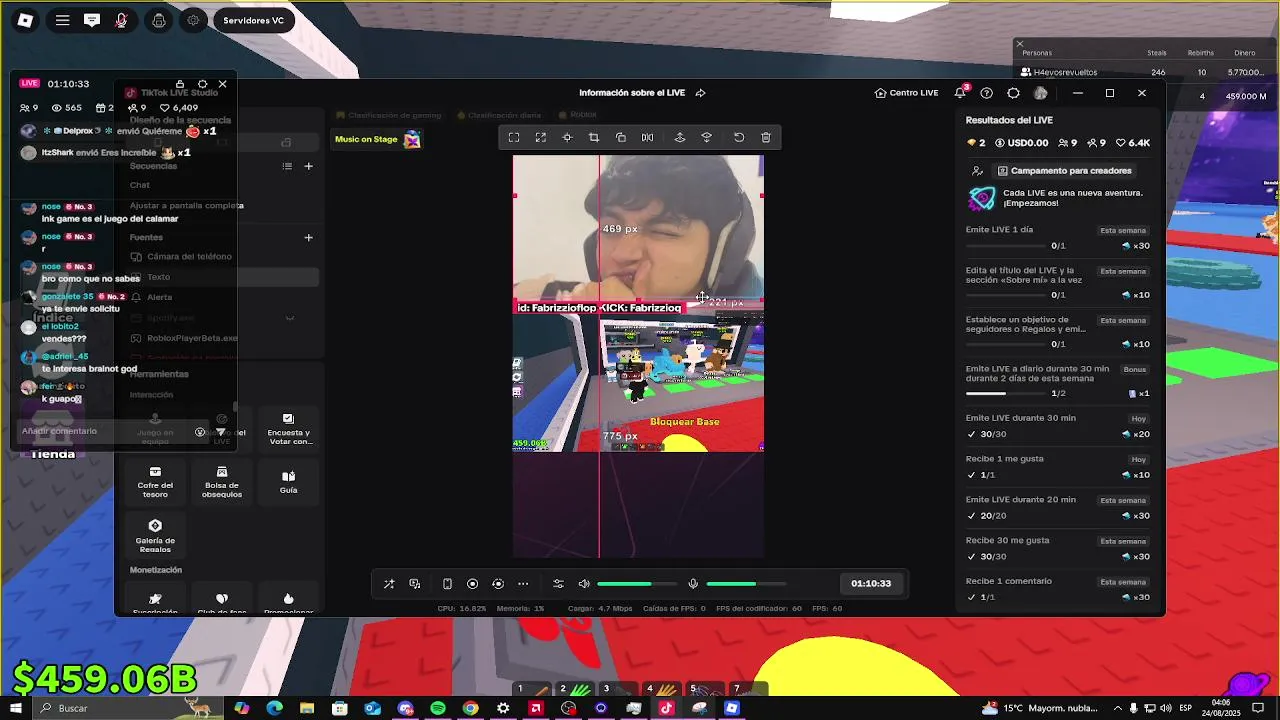This screenshot has height=720, width=1280.
Task: Click the magic wand effects icon
Action: pyautogui.click(x=389, y=584)
